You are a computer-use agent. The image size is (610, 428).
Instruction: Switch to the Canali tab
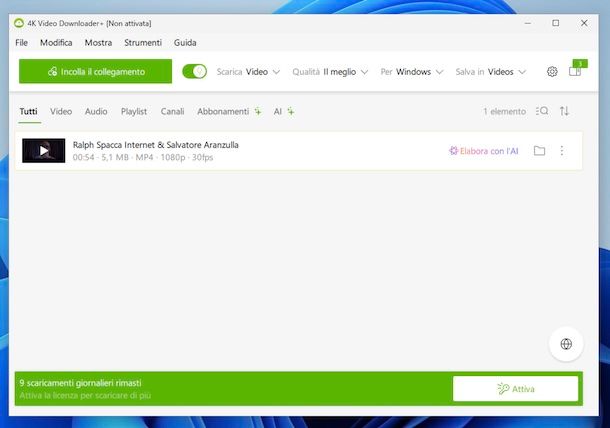tap(172, 112)
